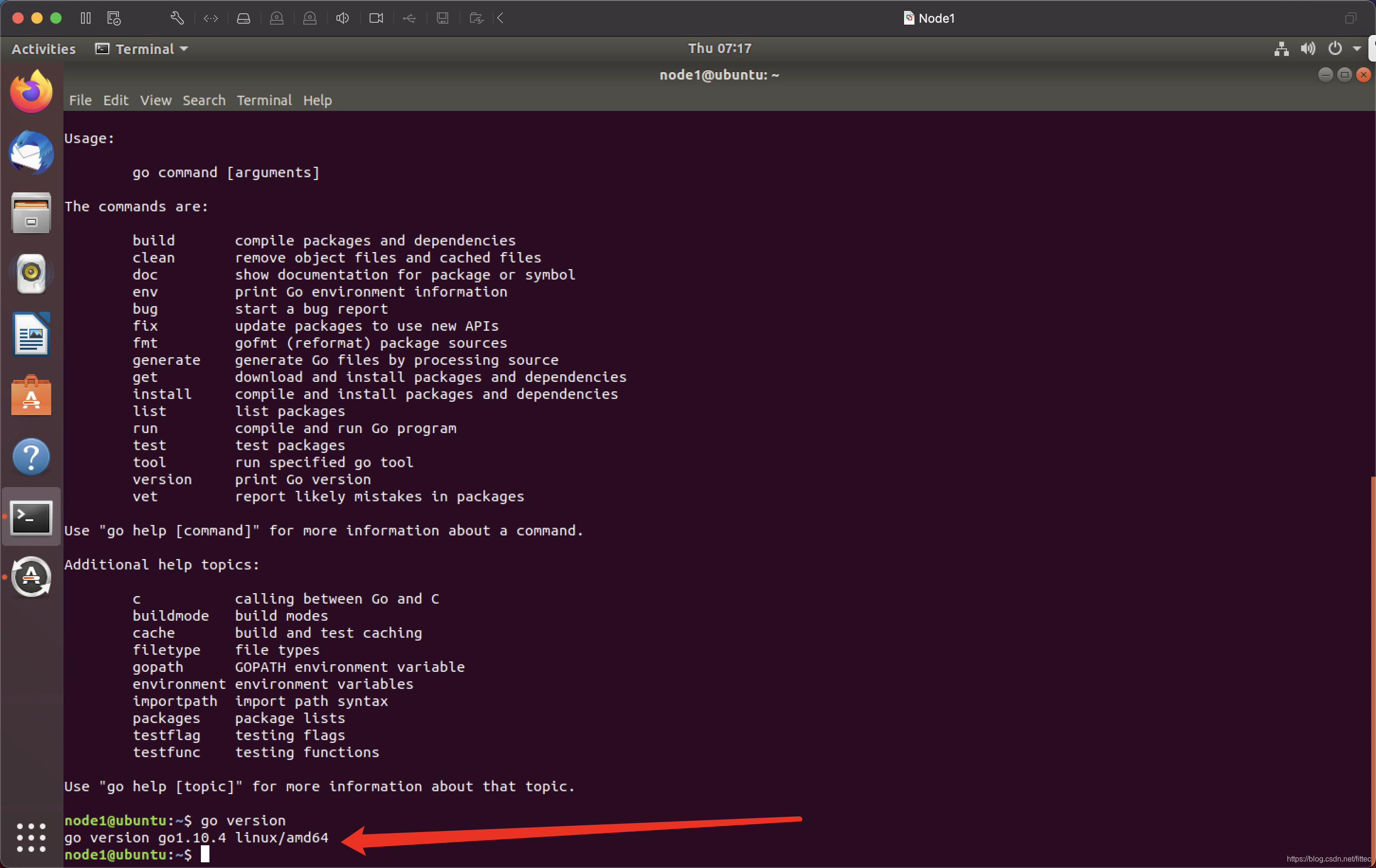
Task: Open the Edit menu in terminal
Action: click(116, 100)
